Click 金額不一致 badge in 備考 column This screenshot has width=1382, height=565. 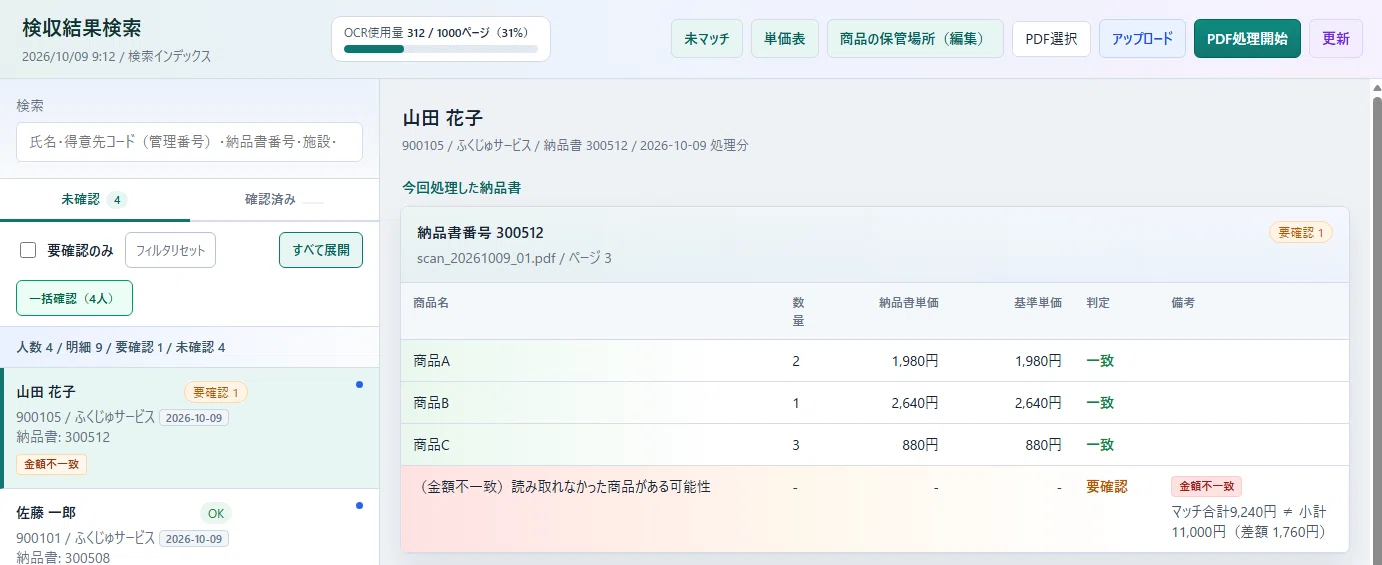[x=1206, y=487]
